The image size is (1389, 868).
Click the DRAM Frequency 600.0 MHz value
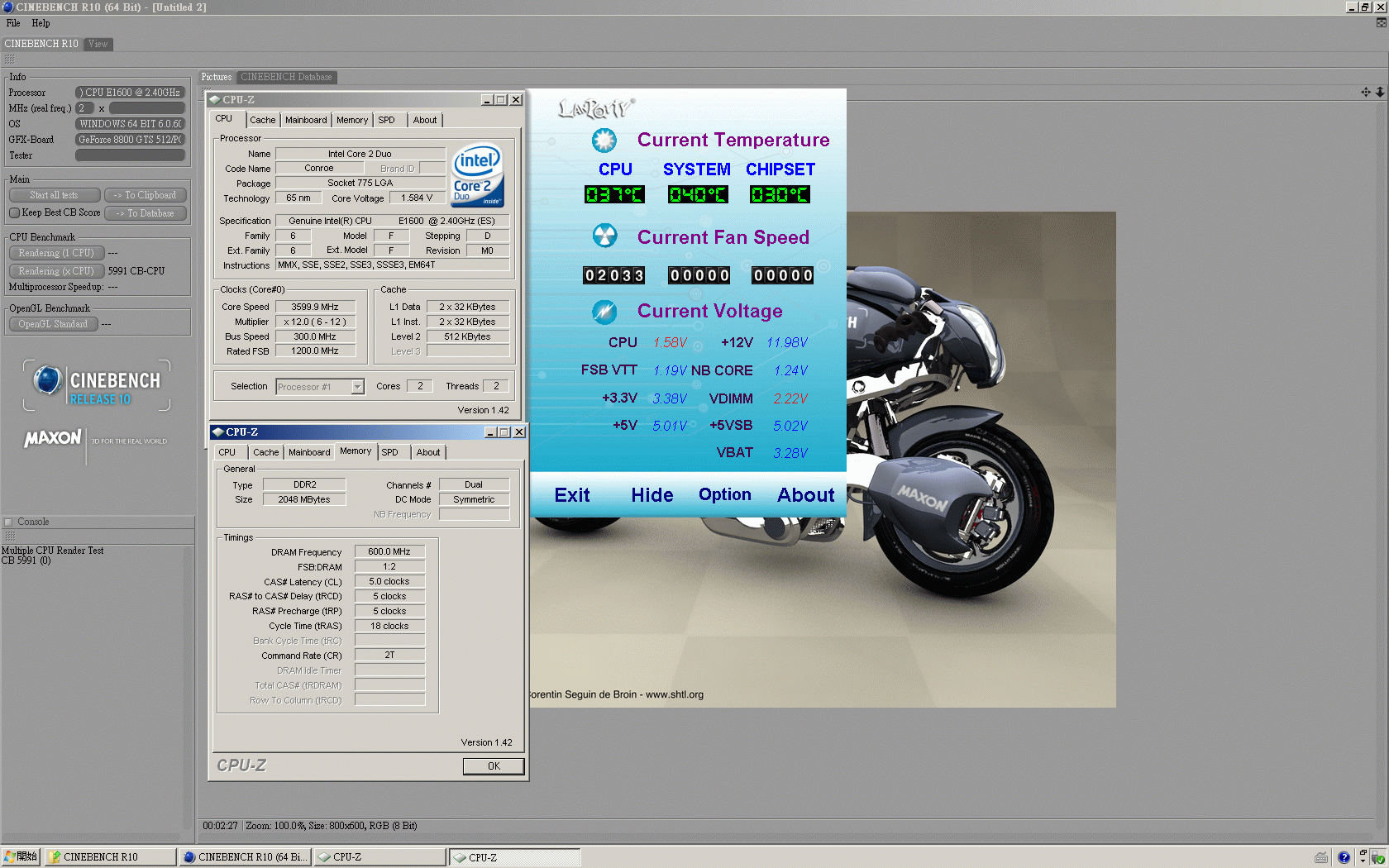point(389,552)
